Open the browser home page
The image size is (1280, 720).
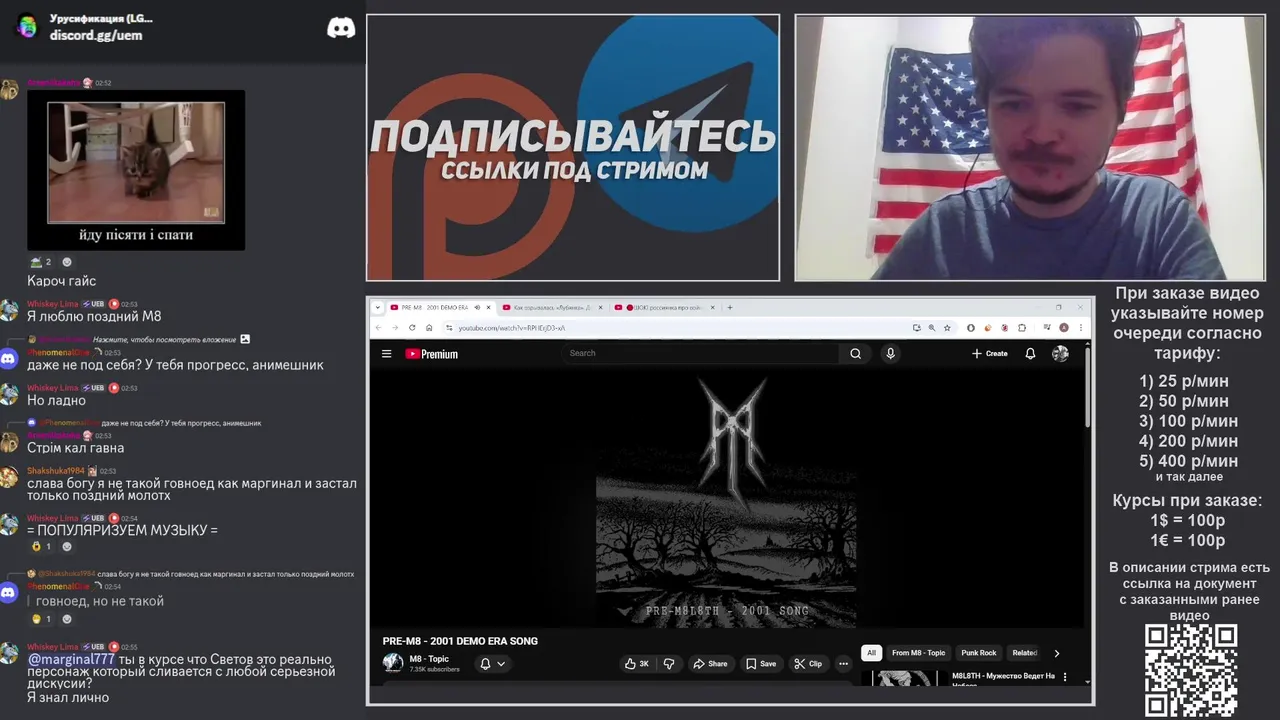pos(429,327)
